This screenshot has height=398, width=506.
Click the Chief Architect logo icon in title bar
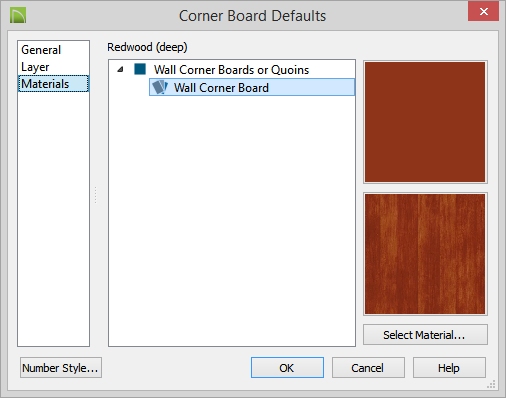[18, 16]
